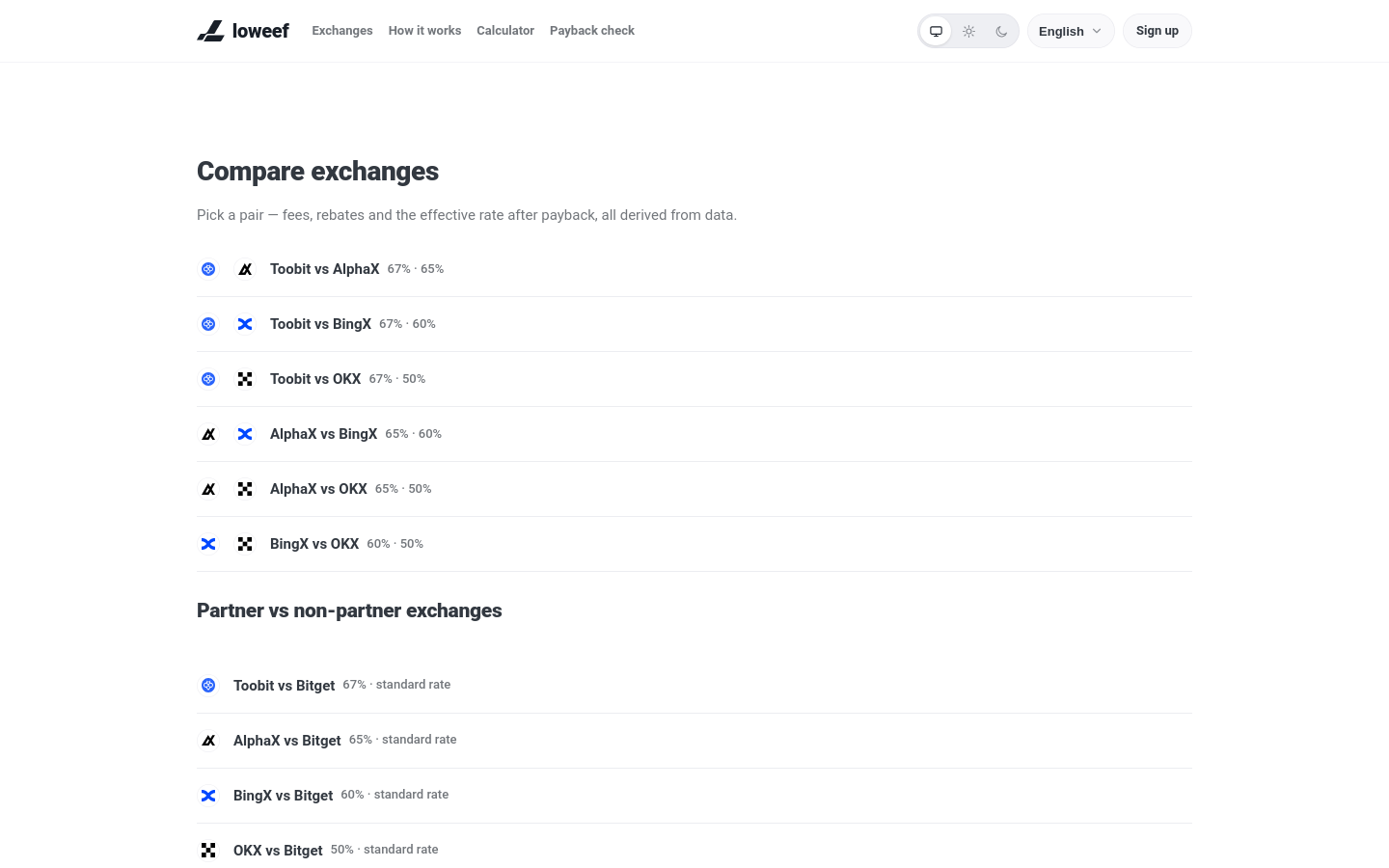This screenshot has height=868, width=1389.
Task: Open the Toobit vs Bitget comparison
Action: tap(284, 686)
